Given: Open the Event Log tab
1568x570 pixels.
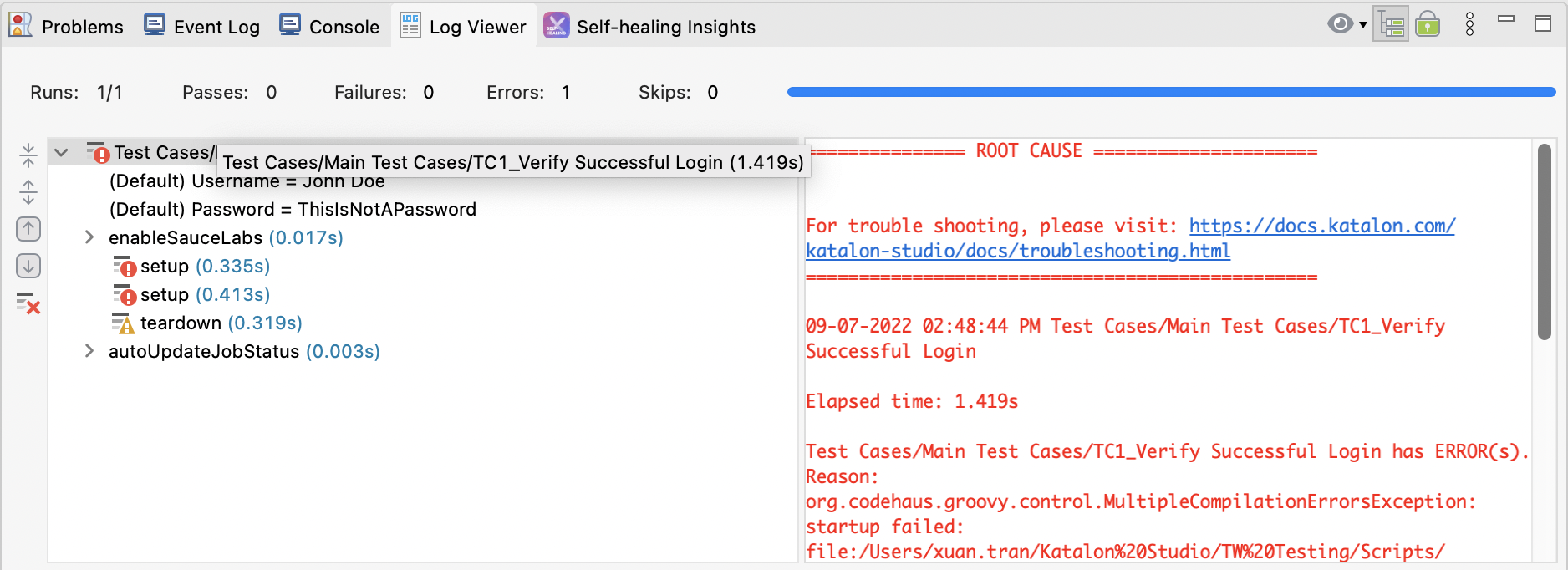Looking at the screenshot, I should (x=202, y=27).
